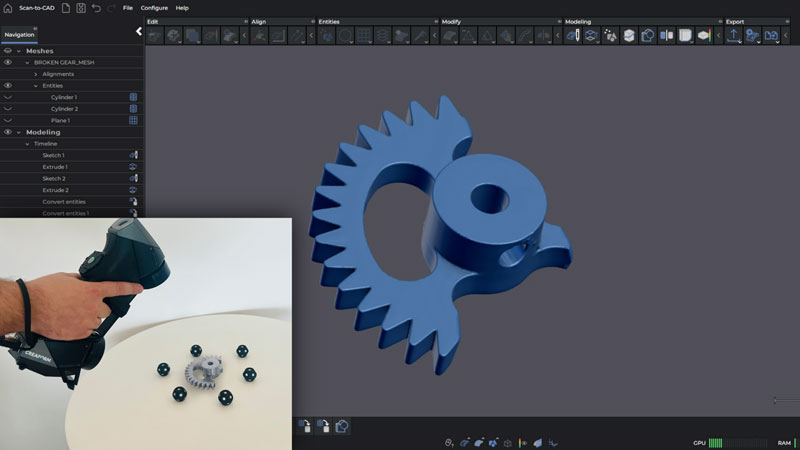Open the File menu
This screenshot has width=800, height=450.
point(127,7)
